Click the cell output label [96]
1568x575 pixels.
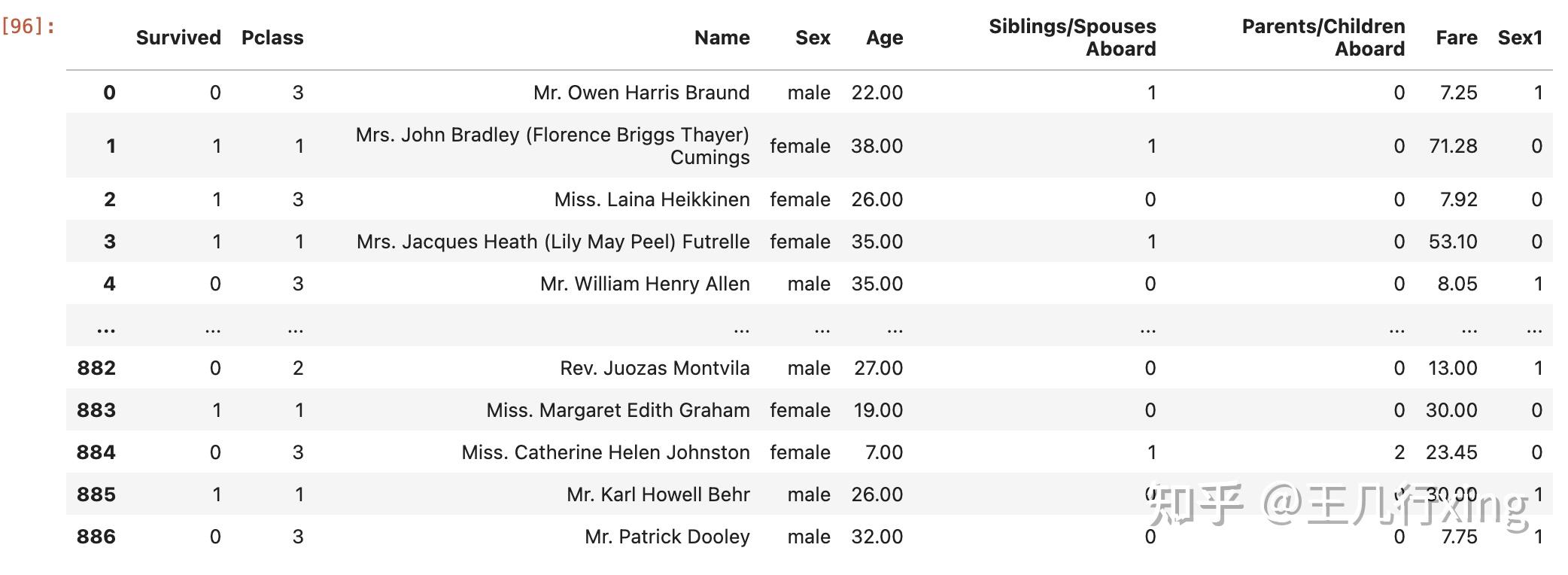point(29,27)
